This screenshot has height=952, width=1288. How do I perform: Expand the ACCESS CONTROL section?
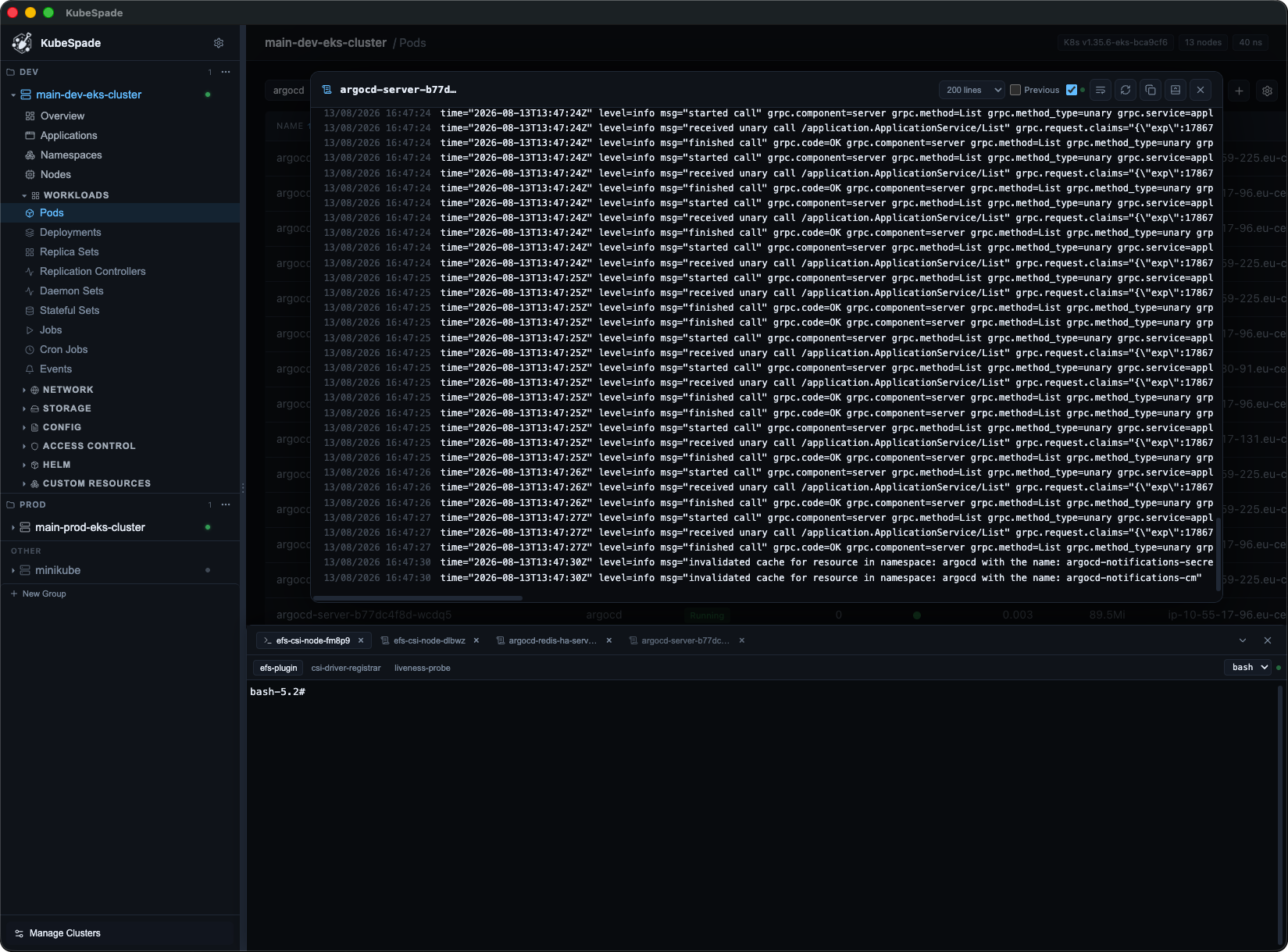point(24,446)
